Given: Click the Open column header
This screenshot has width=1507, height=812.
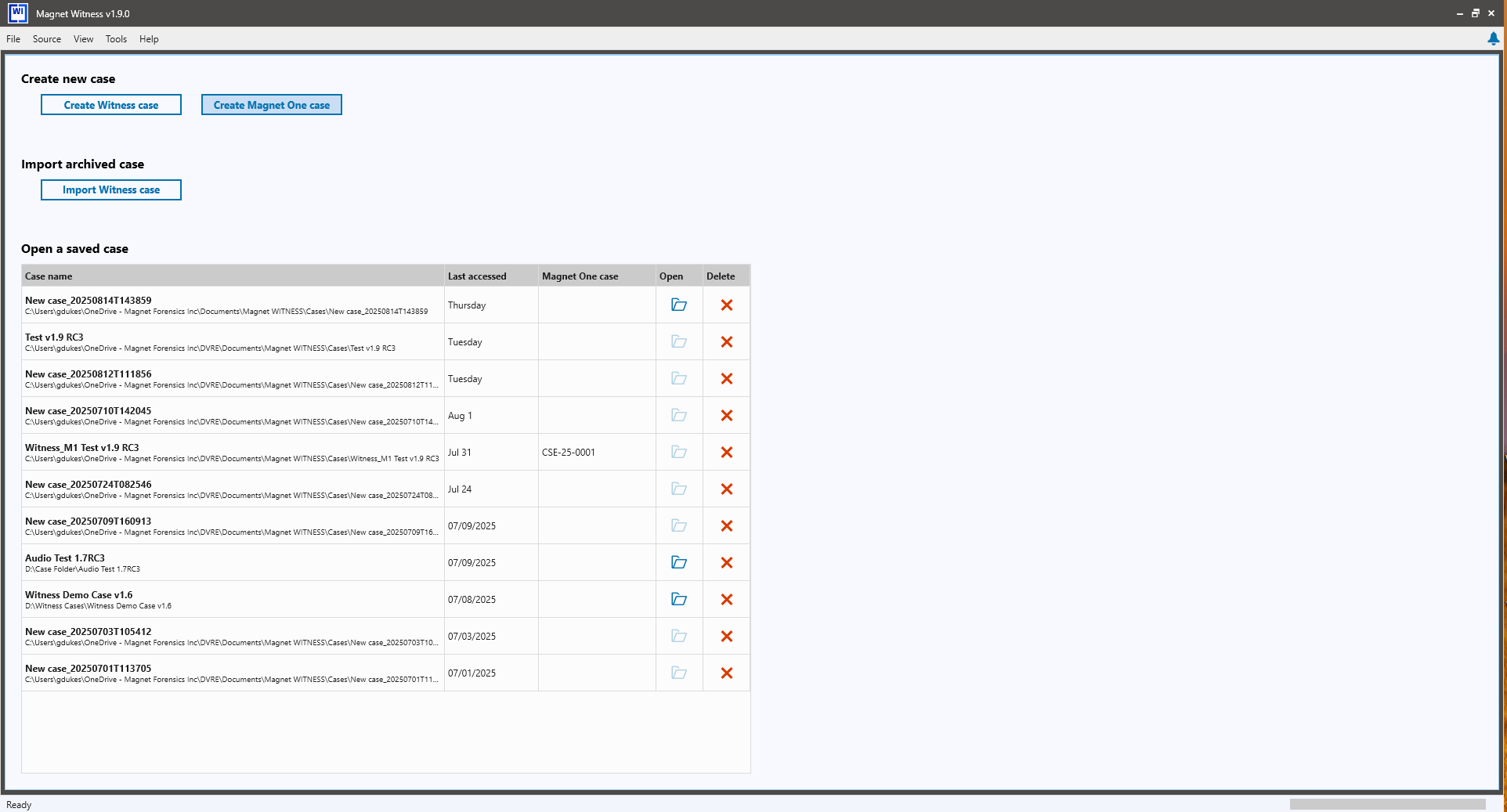Looking at the screenshot, I should [x=679, y=276].
